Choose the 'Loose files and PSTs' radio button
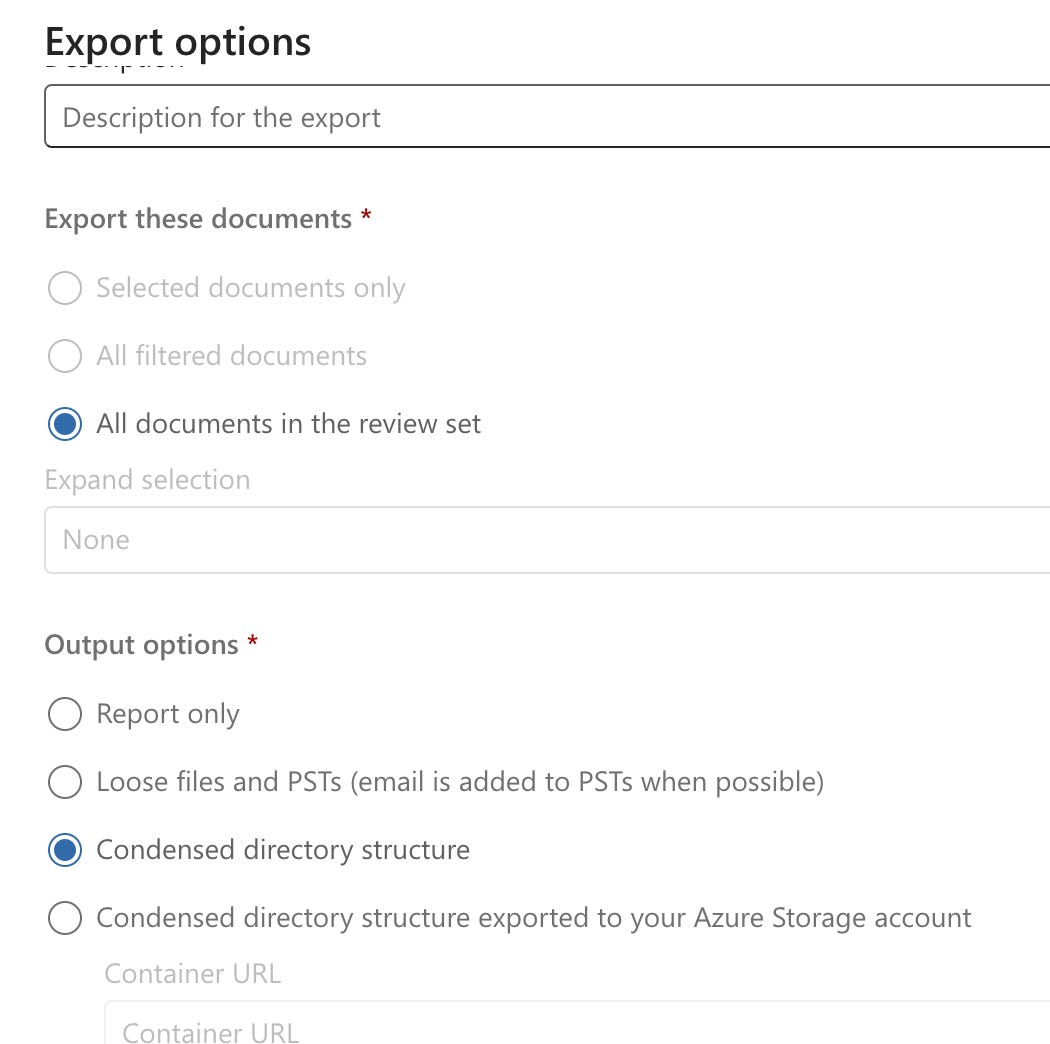 (x=65, y=782)
